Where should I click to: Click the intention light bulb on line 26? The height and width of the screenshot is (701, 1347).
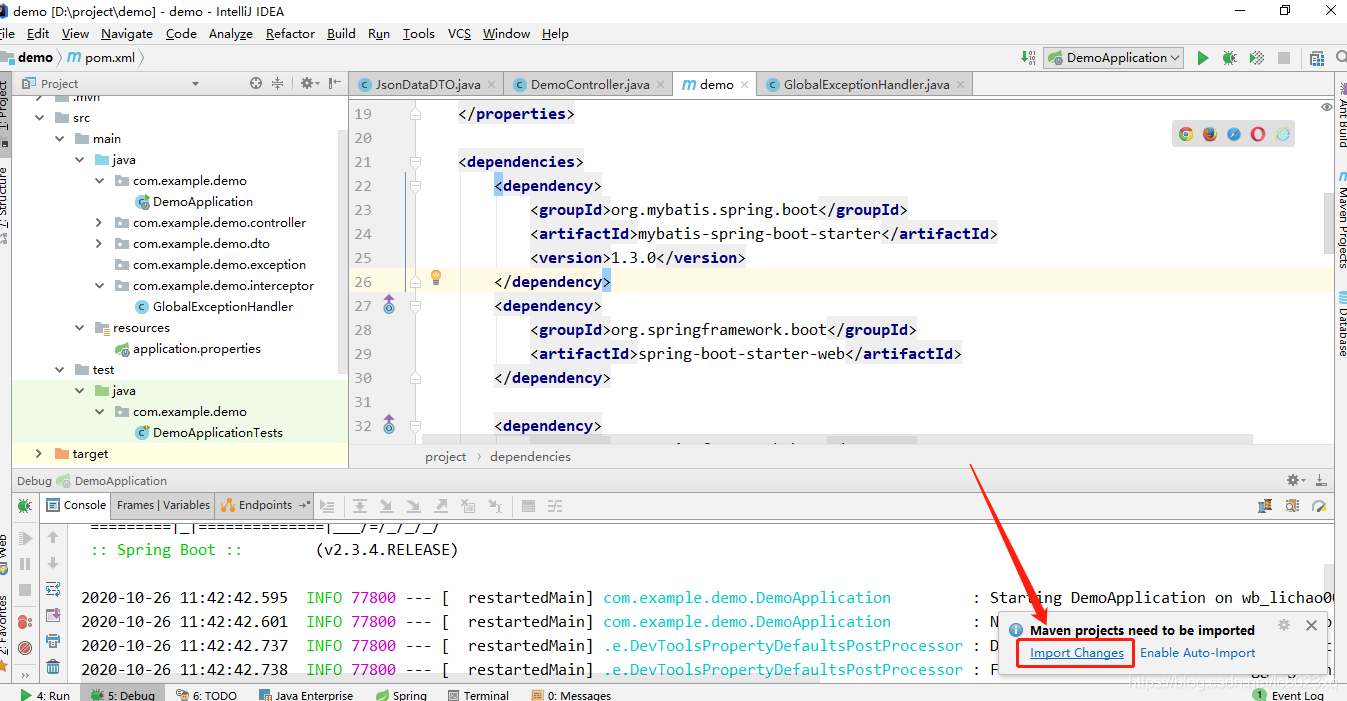436,277
